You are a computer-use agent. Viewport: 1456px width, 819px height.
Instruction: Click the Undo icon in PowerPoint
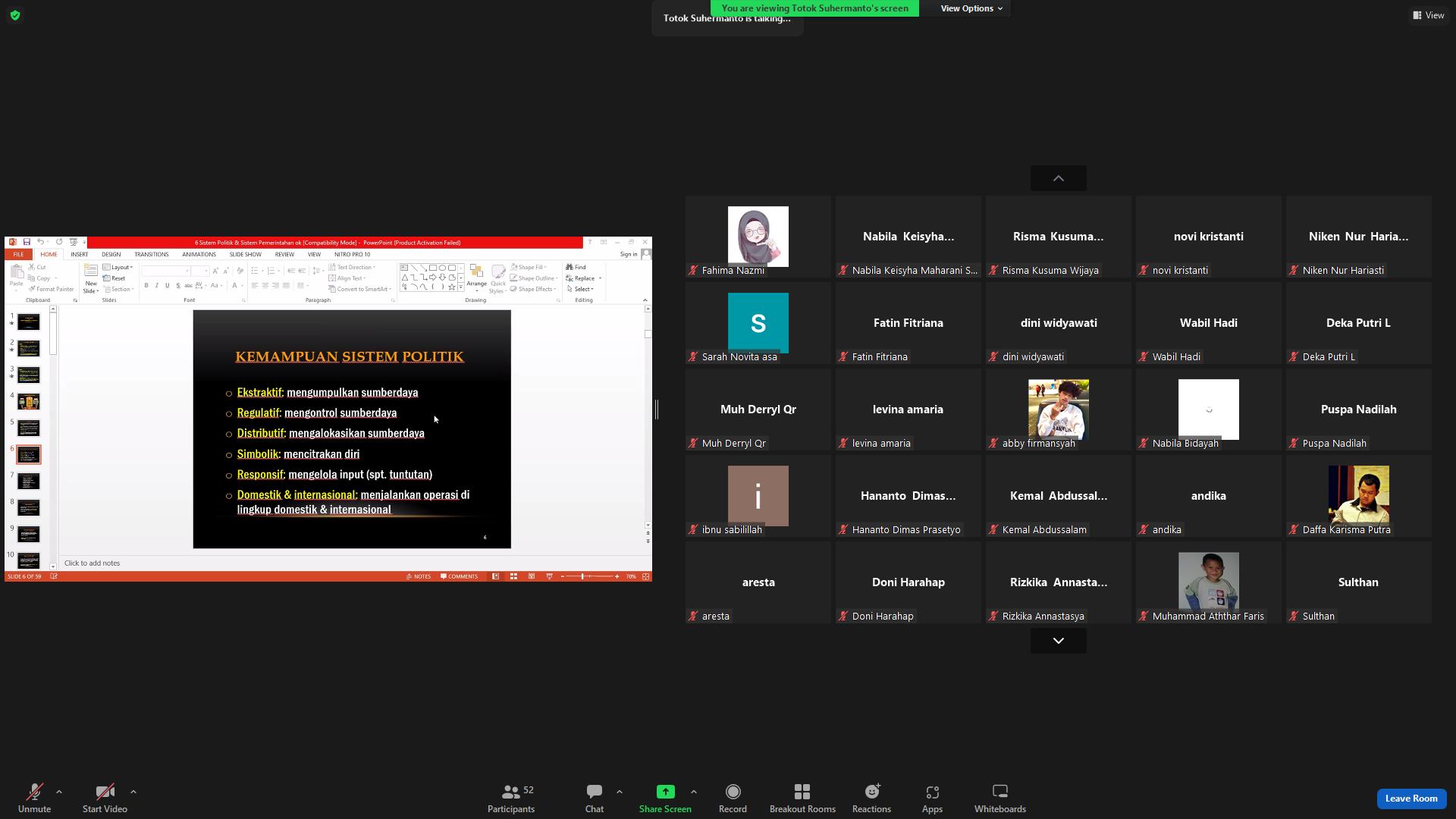[x=40, y=242]
